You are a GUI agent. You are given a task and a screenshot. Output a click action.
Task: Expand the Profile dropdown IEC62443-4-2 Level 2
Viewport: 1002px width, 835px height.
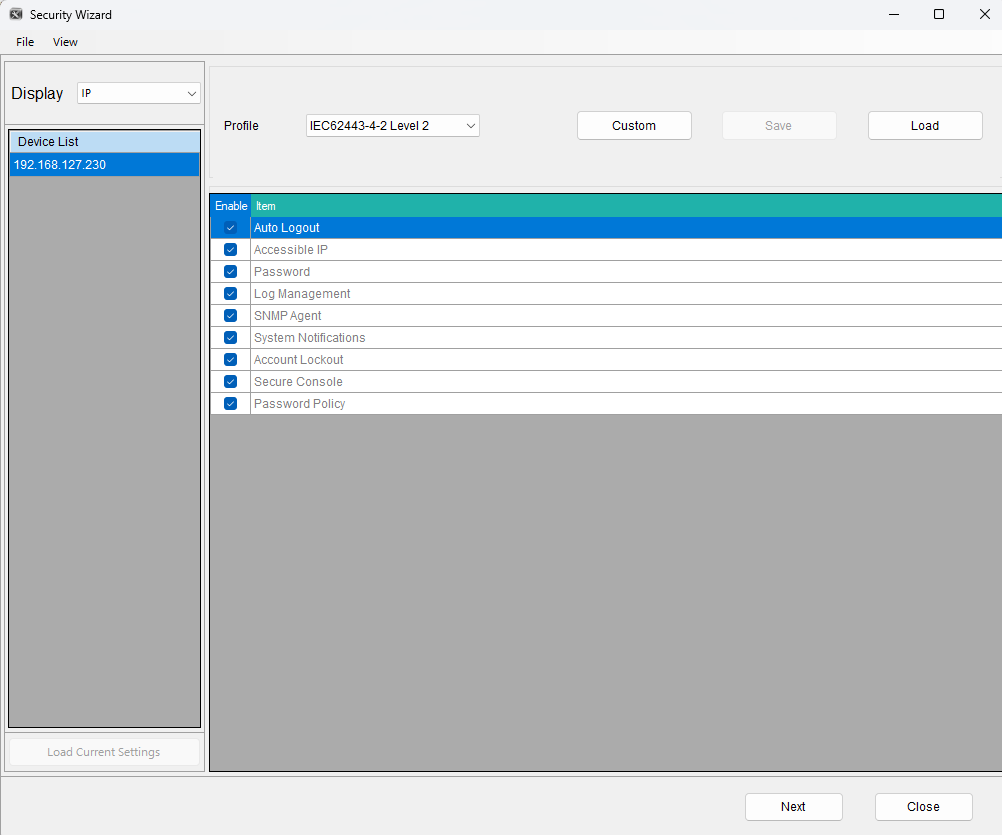[392, 125]
